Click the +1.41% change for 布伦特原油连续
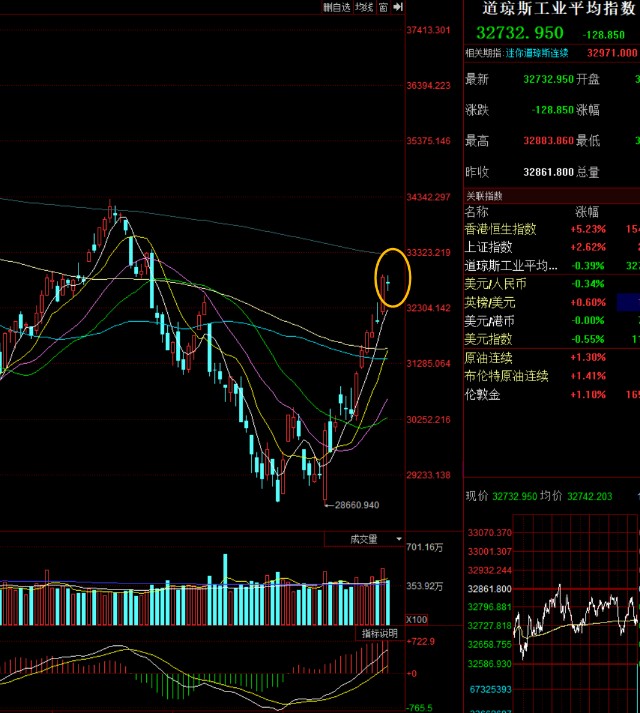Viewport: 640px width, 713px height. pyautogui.click(x=588, y=376)
